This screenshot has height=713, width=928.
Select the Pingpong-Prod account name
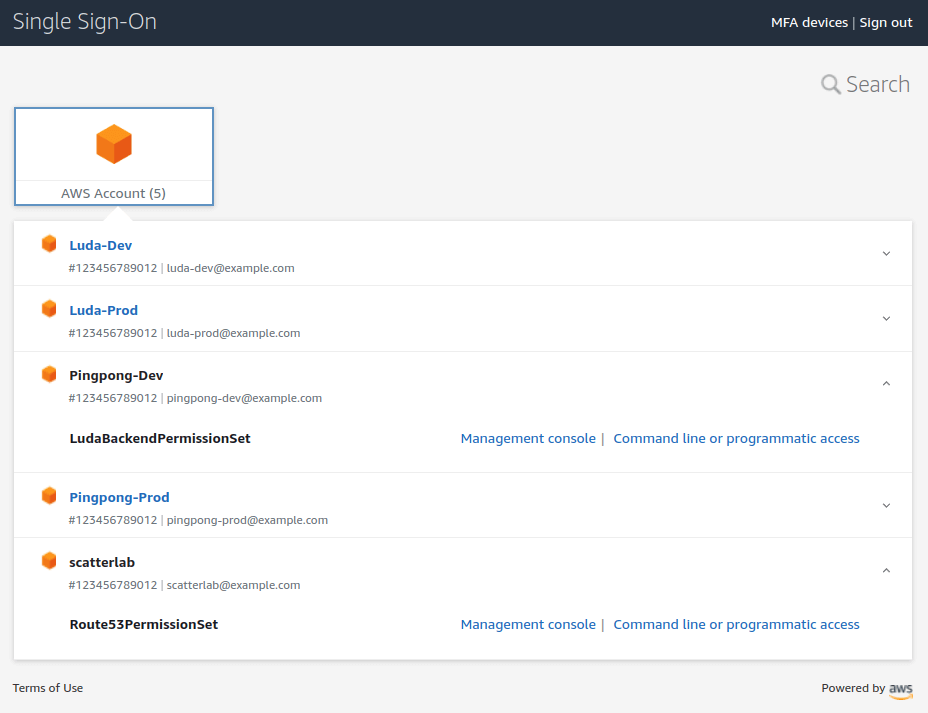(119, 497)
